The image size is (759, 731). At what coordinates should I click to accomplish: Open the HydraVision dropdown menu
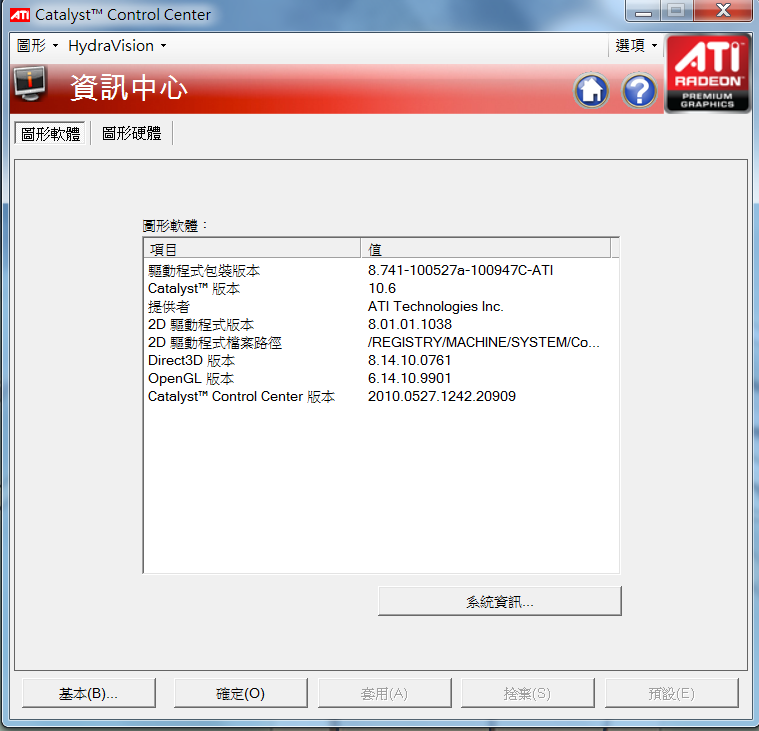117,46
